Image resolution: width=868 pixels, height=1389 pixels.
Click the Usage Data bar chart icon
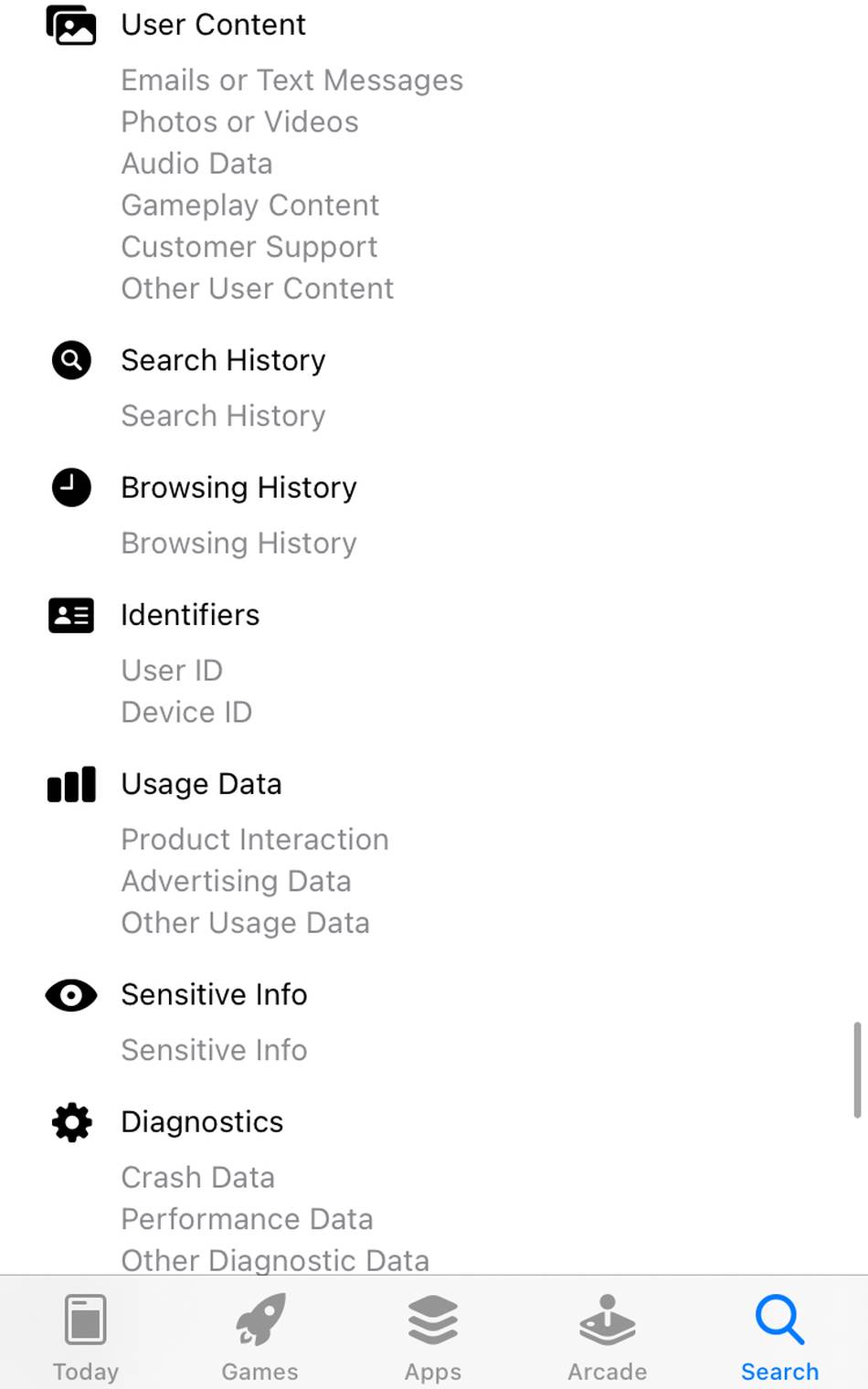(x=71, y=784)
